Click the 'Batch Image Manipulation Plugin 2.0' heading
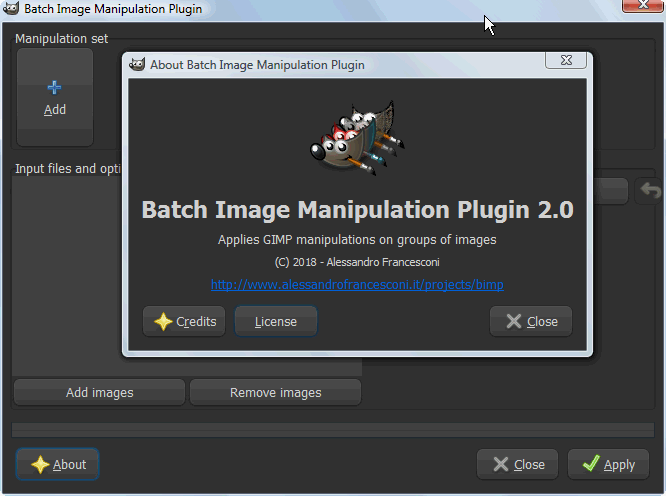 (x=357, y=210)
